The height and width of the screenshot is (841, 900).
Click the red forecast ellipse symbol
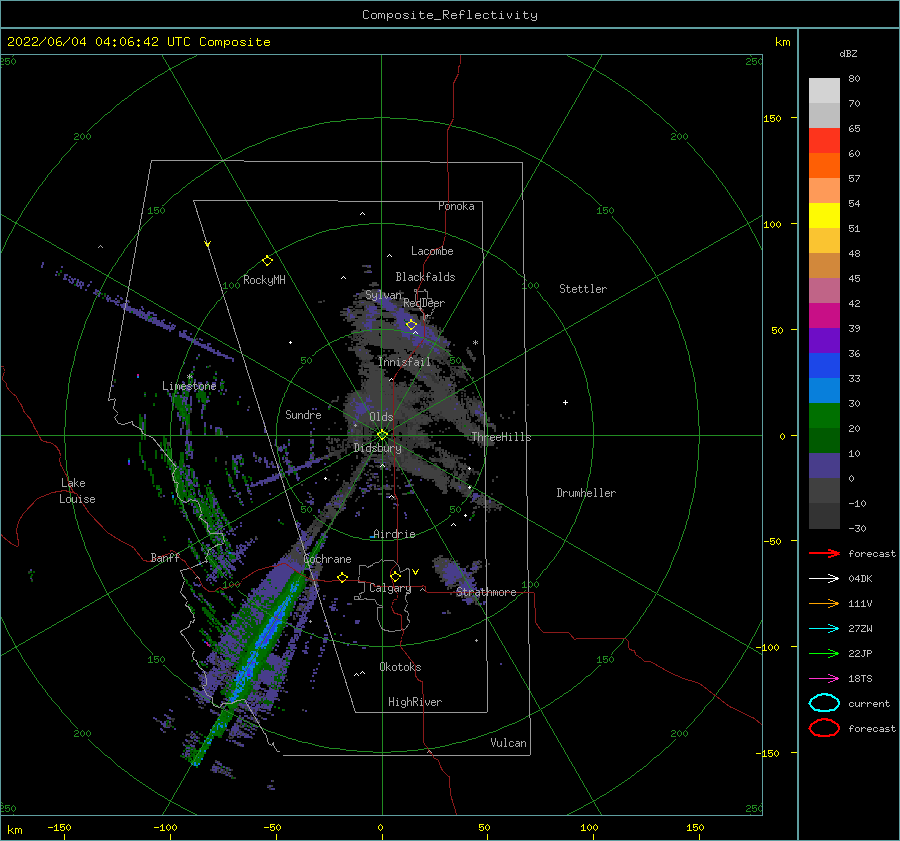click(824, 728)
